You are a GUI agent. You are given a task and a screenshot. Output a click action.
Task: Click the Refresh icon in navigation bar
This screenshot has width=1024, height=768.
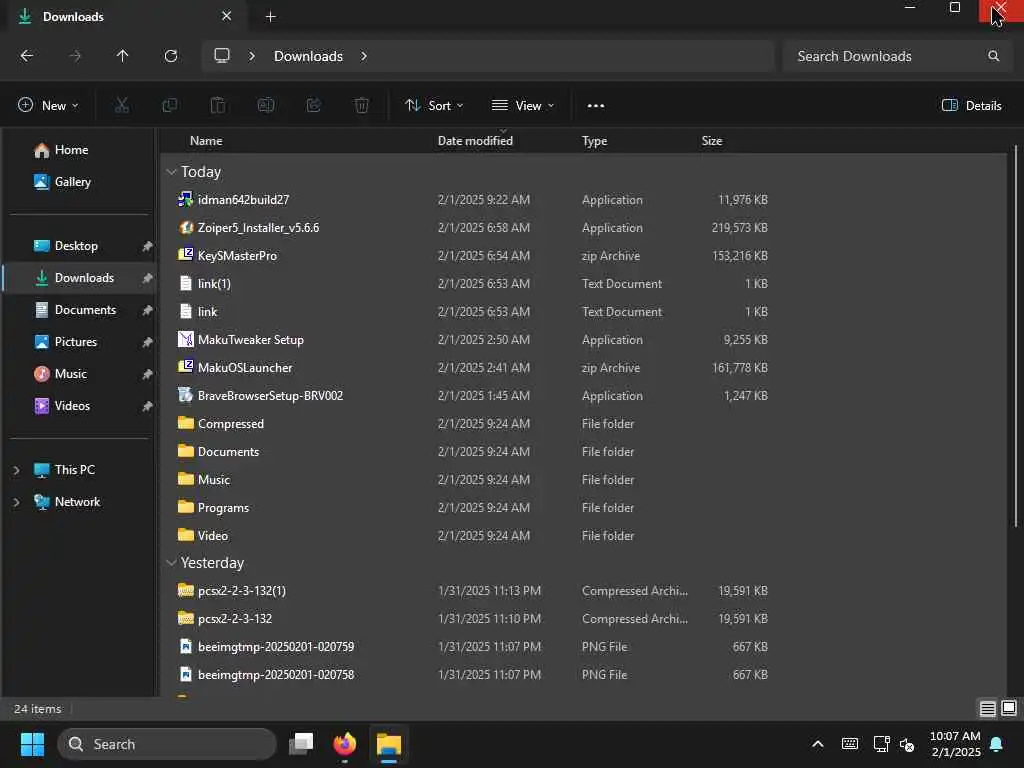pos(170,56)
